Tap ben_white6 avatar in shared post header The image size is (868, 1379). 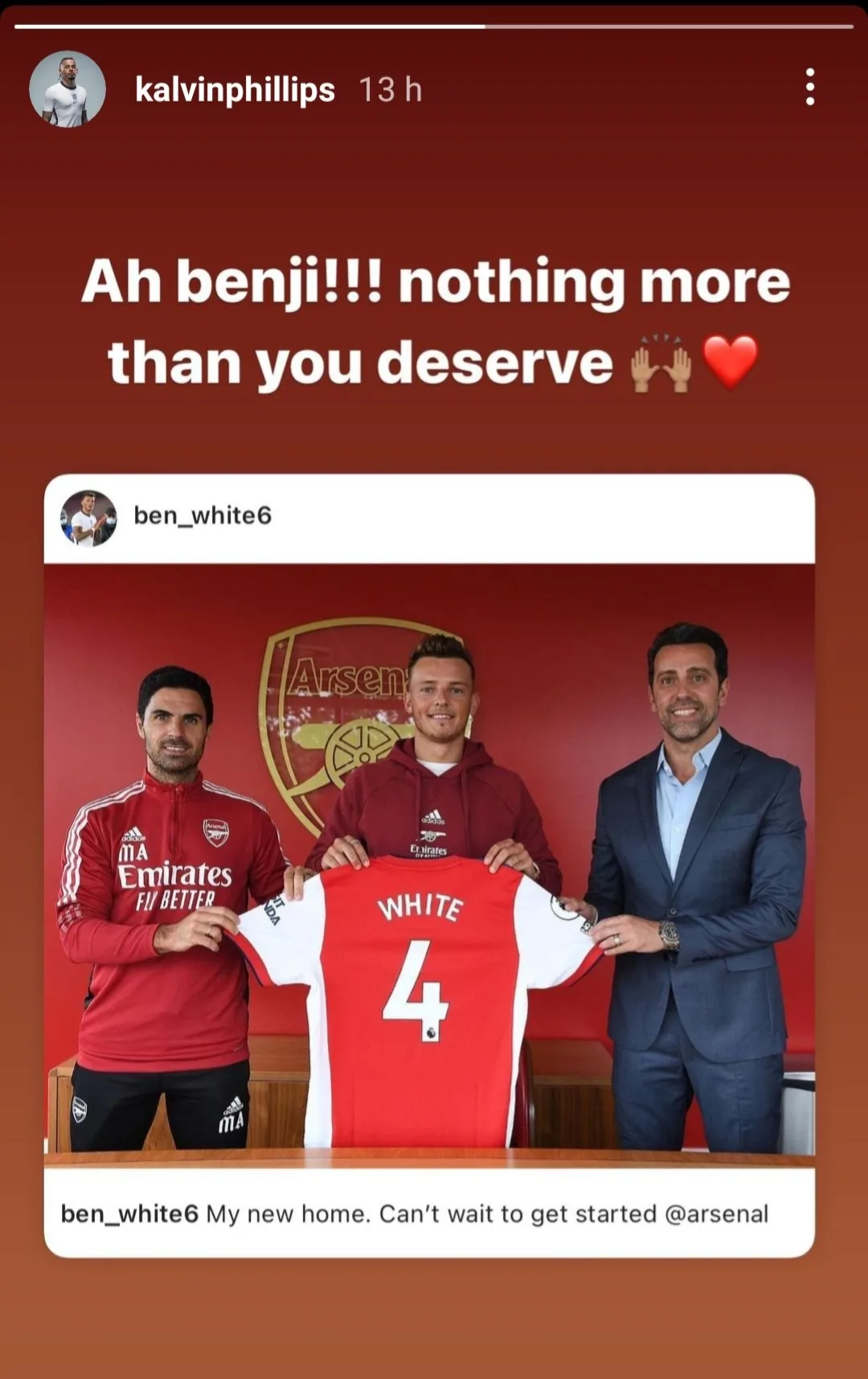[88, 519]
